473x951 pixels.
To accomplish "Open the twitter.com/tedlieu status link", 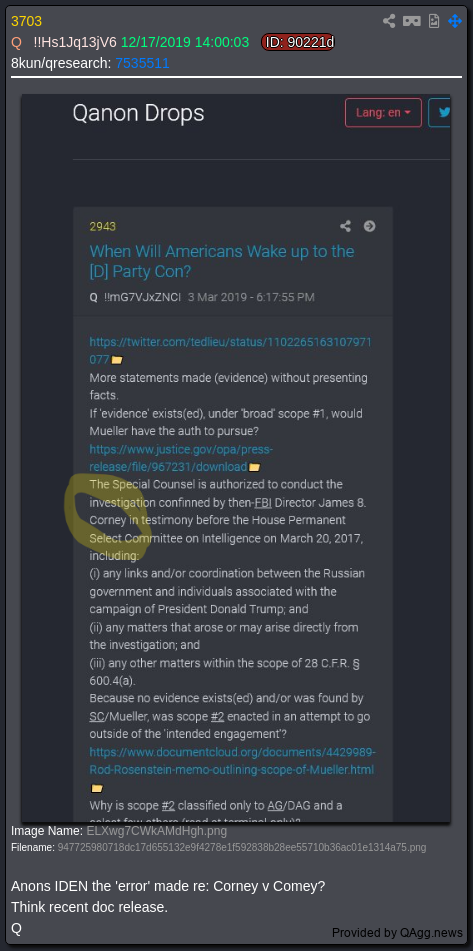I will tap(230, 351).
